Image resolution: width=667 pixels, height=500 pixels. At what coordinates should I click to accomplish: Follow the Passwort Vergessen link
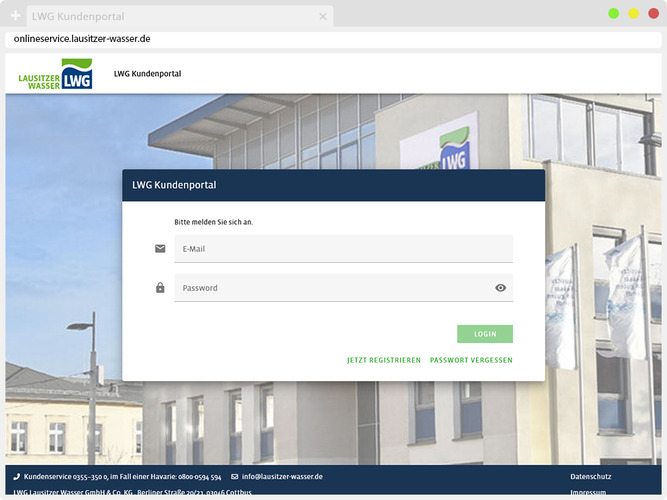(x=471, y=360)
